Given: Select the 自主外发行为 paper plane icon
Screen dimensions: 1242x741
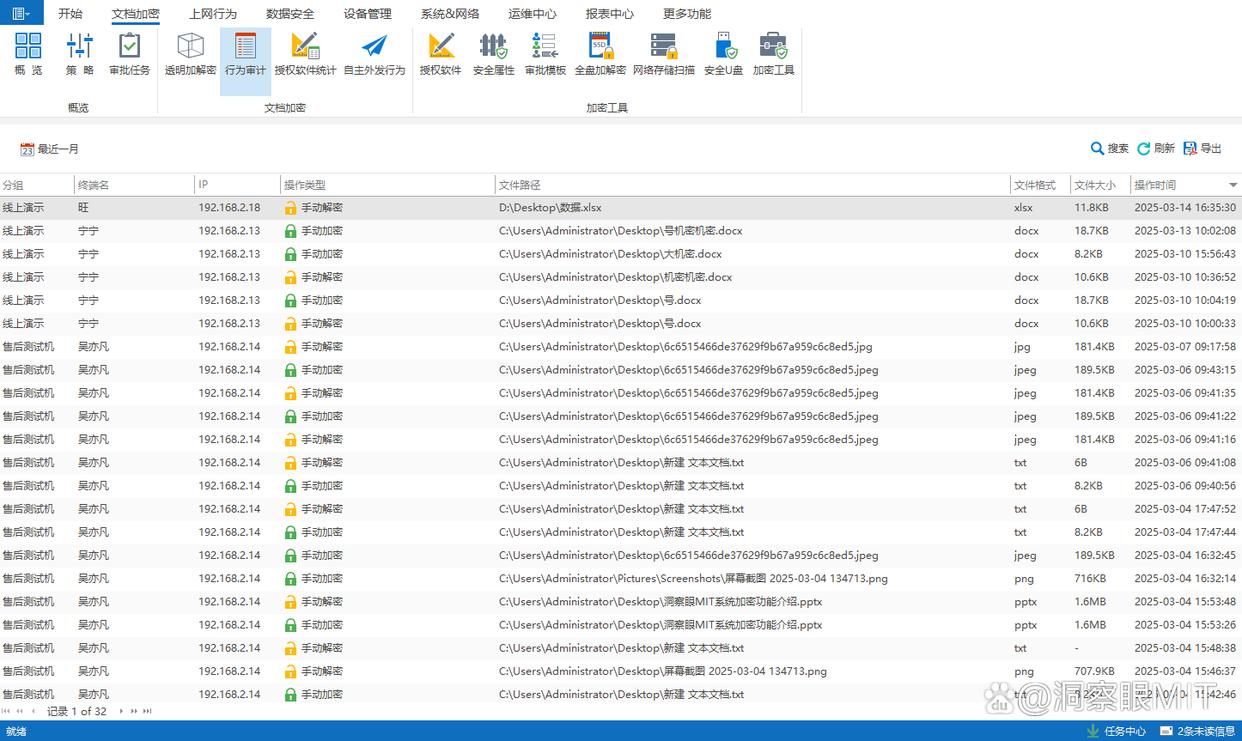Looking at the screenshot, I should (374, 54).
